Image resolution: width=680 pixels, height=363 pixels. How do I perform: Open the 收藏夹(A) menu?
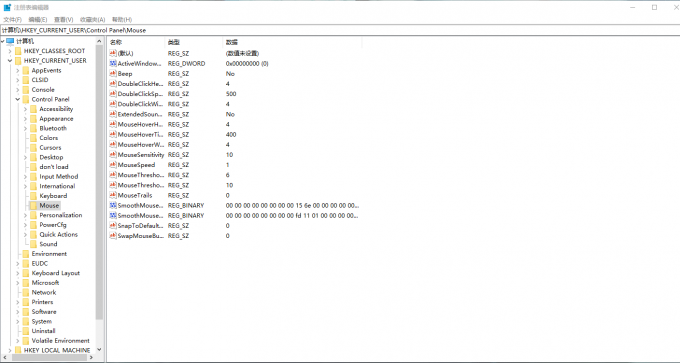pos(92,20)
